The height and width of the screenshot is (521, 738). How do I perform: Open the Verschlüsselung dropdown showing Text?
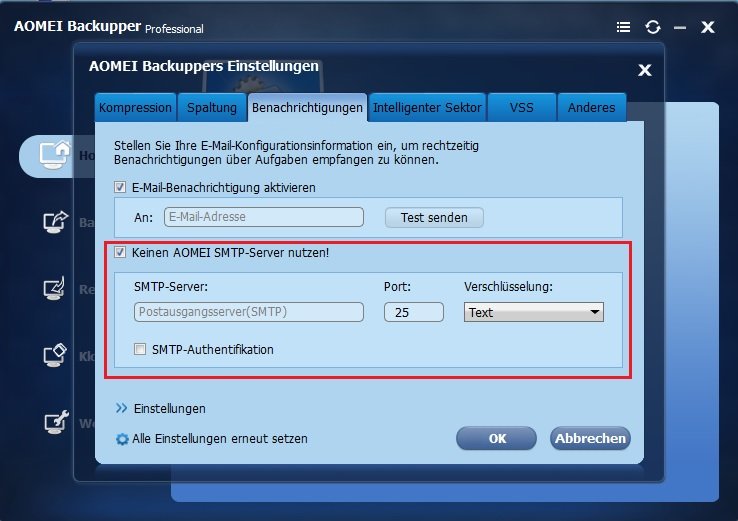pos(534,312)
